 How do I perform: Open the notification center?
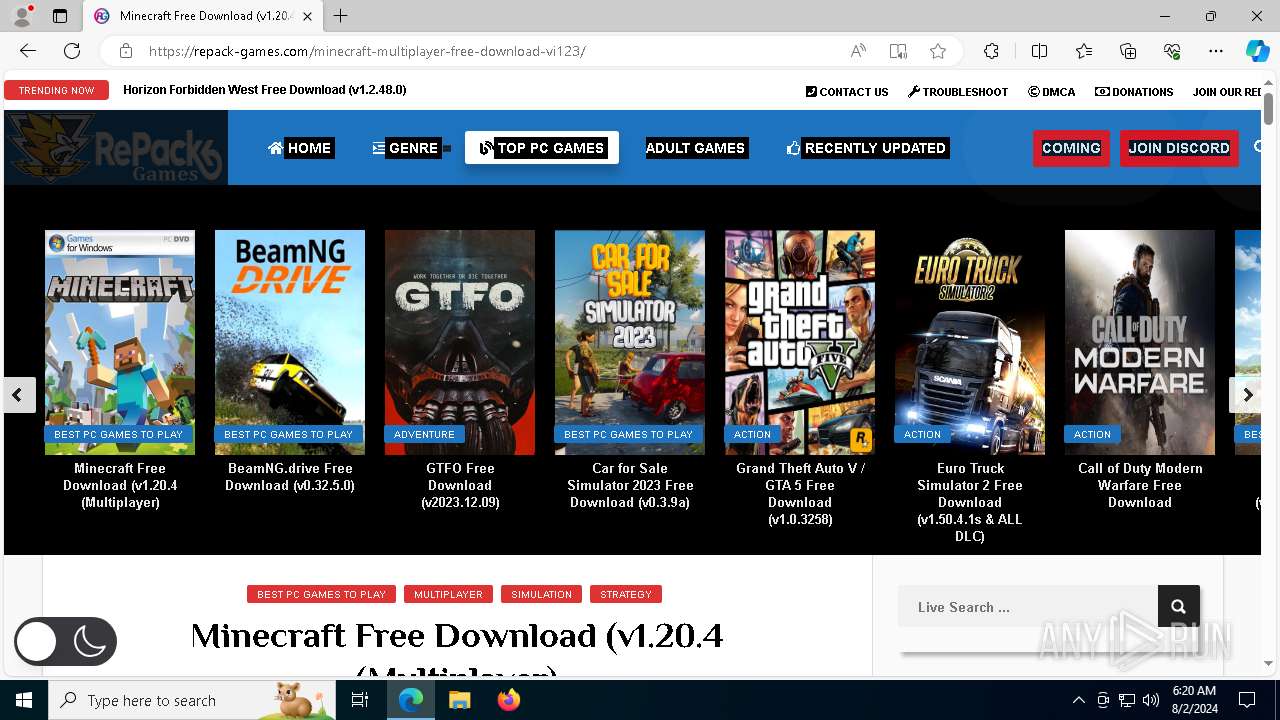tap(1247, 700)
